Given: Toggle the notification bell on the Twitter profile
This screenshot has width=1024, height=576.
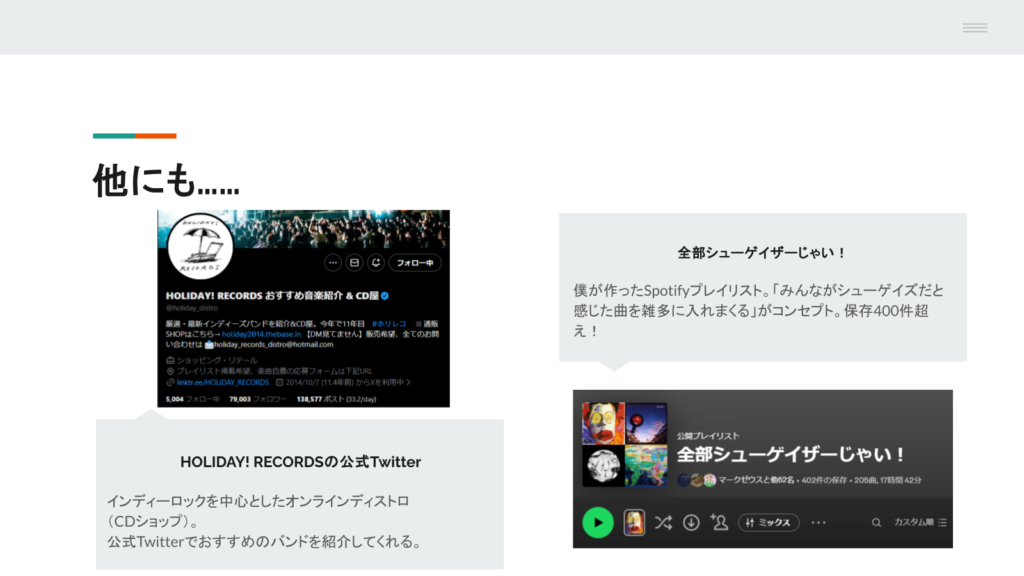Looking at the screenshot, I should [x=376, y=263].
